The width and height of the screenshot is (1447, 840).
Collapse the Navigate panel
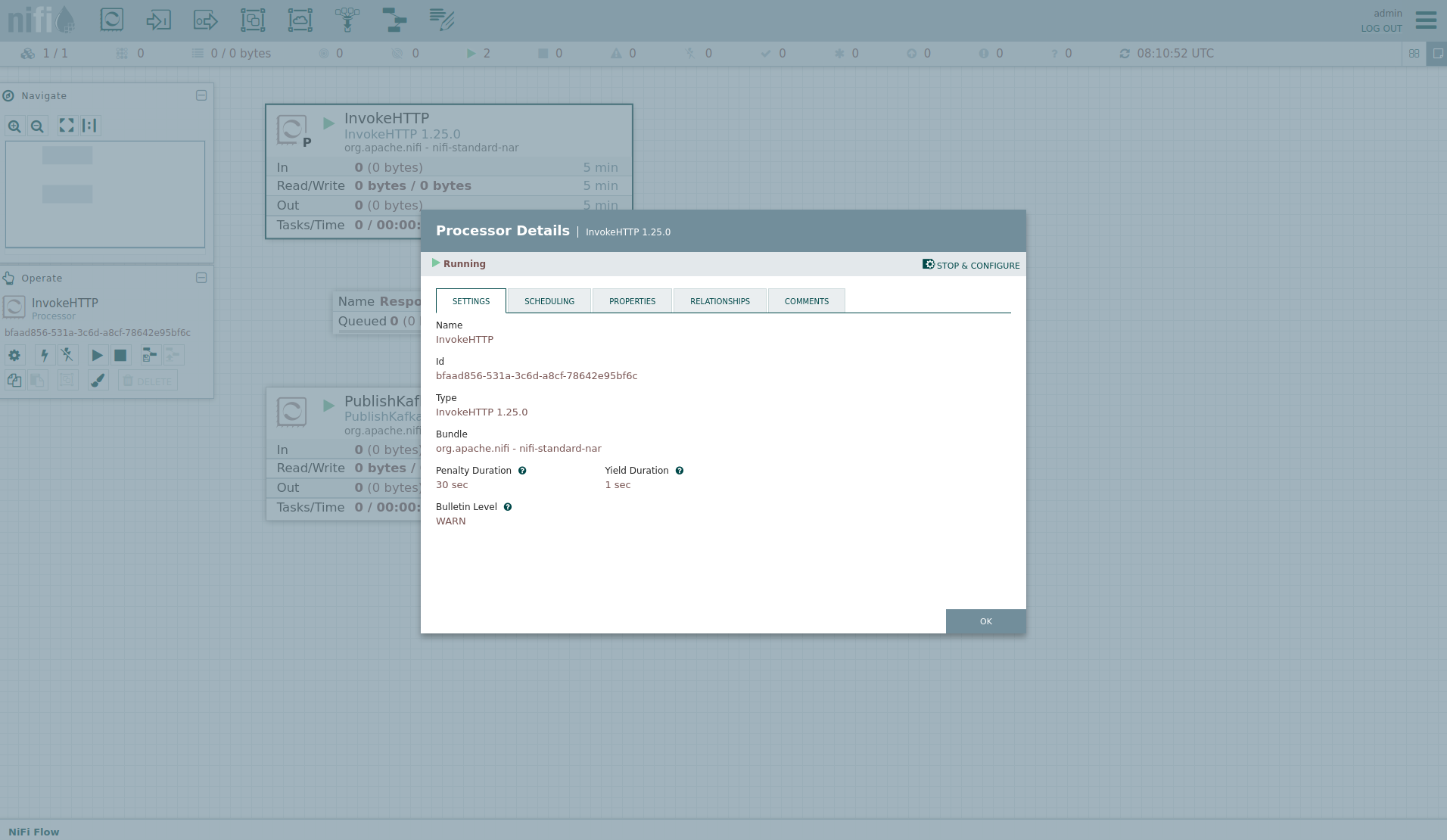201,95
